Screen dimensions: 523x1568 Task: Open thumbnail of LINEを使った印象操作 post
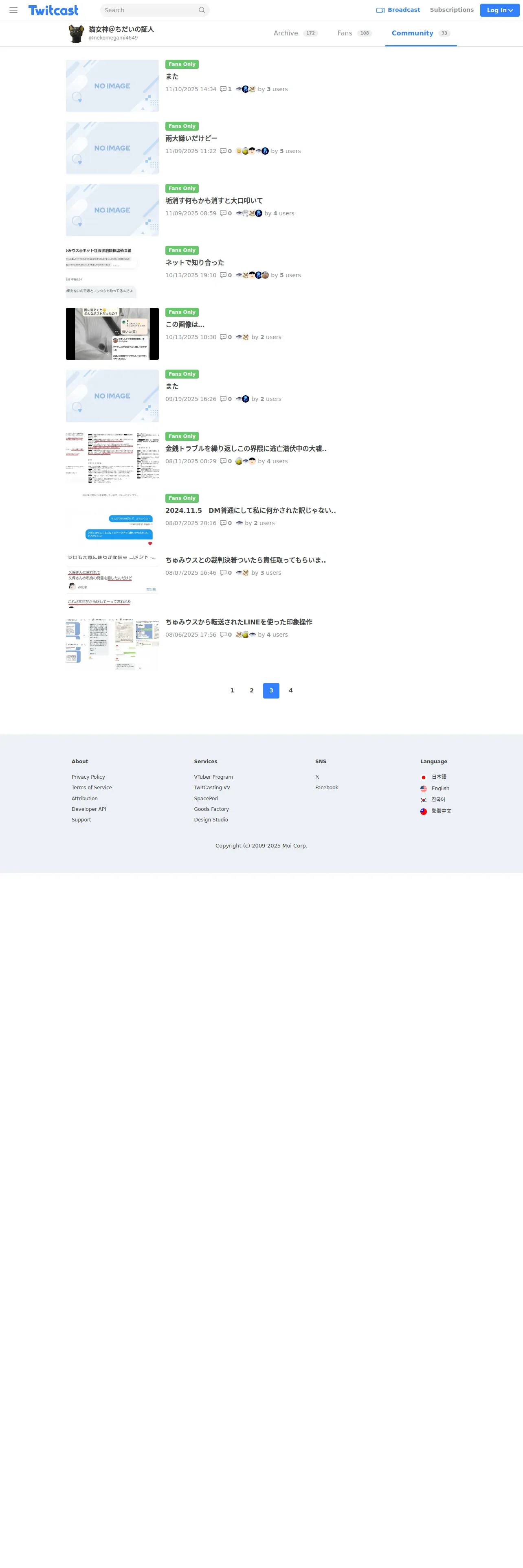point(113,644)
